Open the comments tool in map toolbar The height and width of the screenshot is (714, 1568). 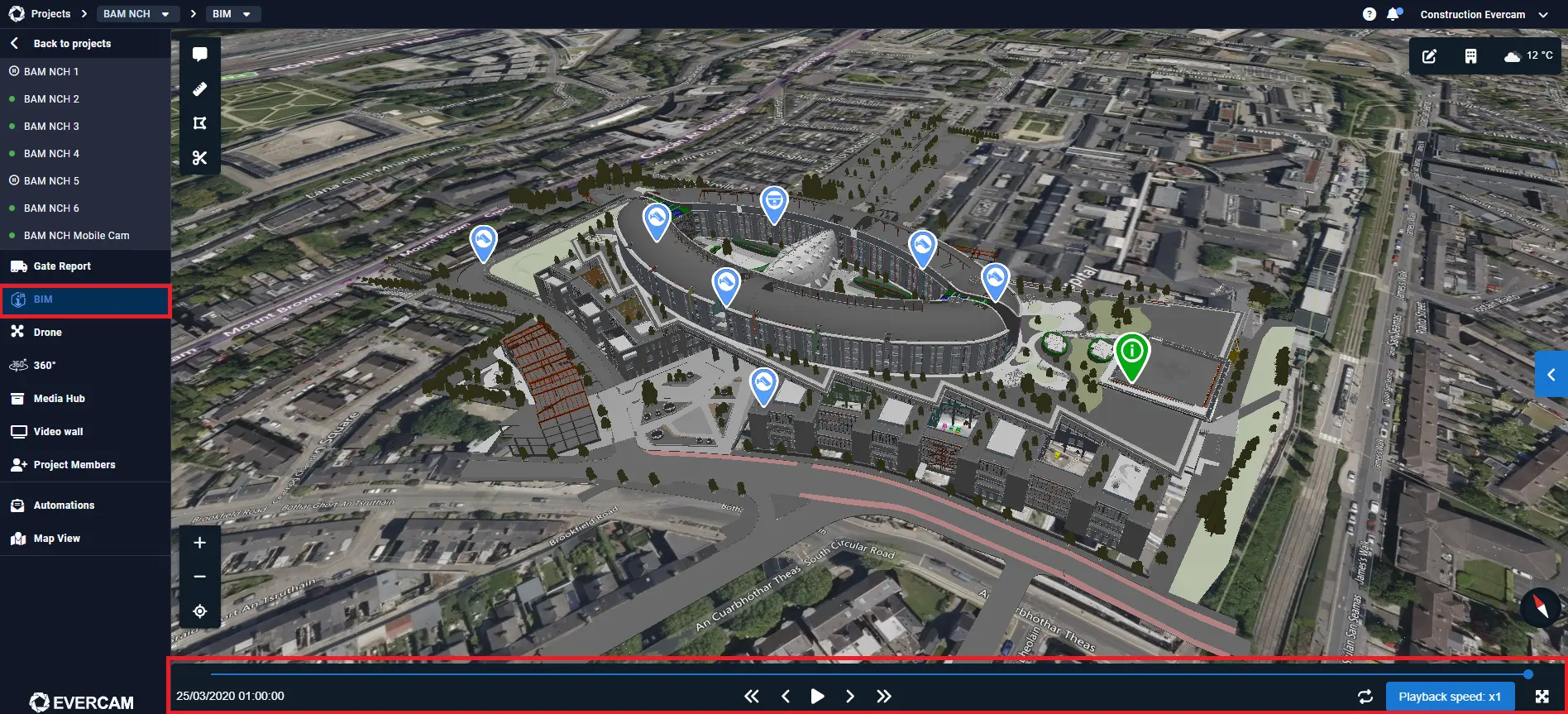tap(199, 55)
